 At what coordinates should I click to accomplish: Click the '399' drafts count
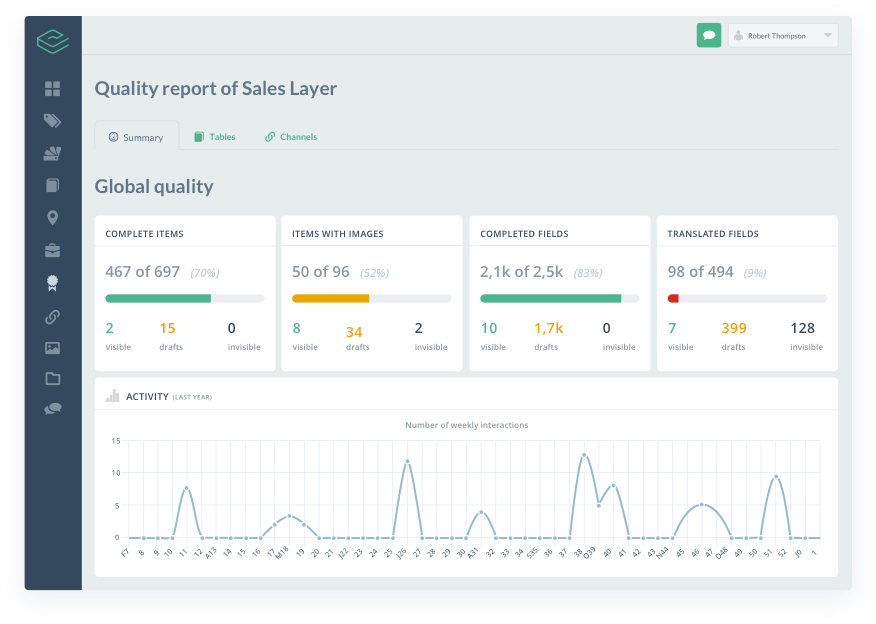734,328
